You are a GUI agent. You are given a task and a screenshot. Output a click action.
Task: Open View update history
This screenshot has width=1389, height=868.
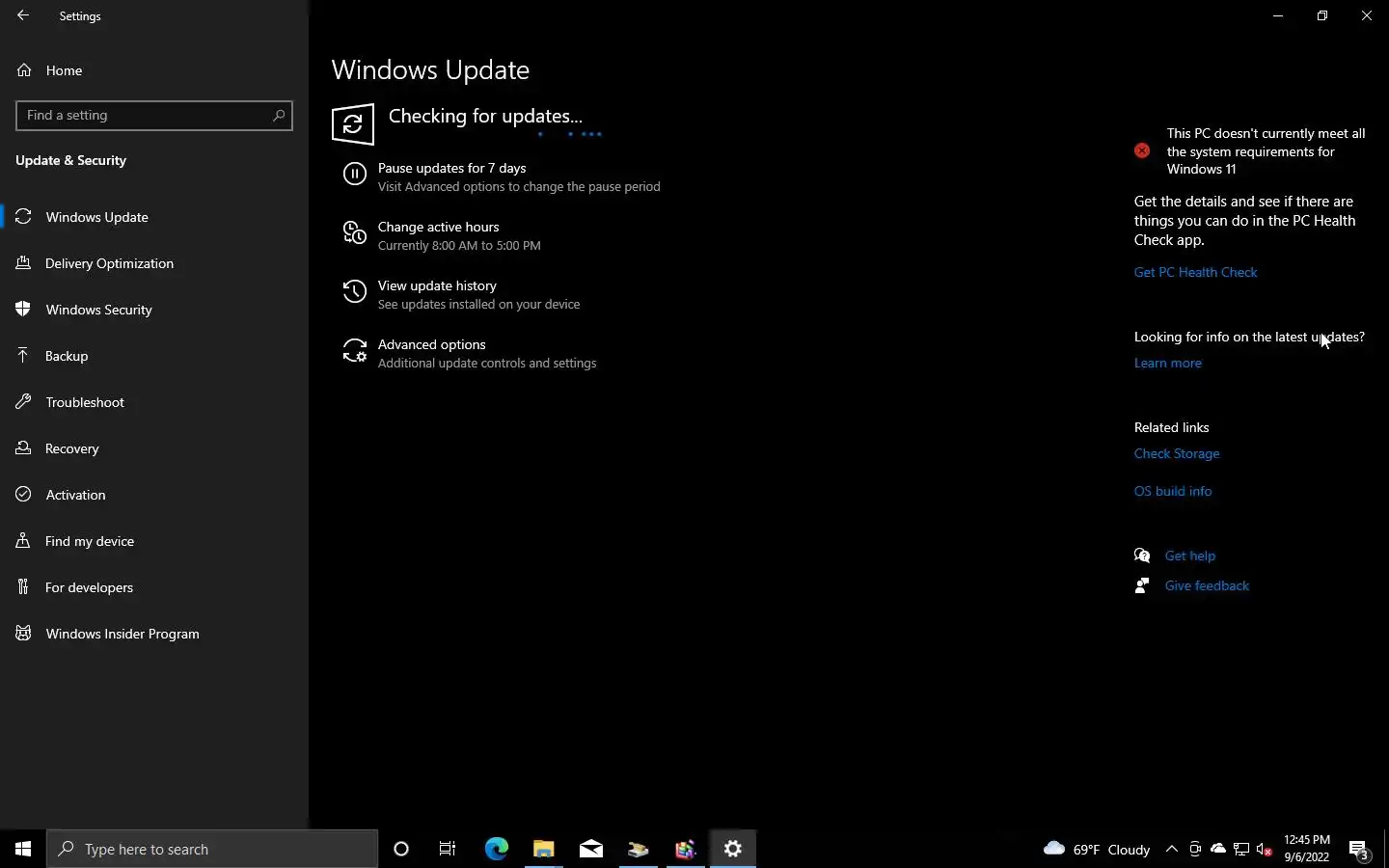point(437,285)
